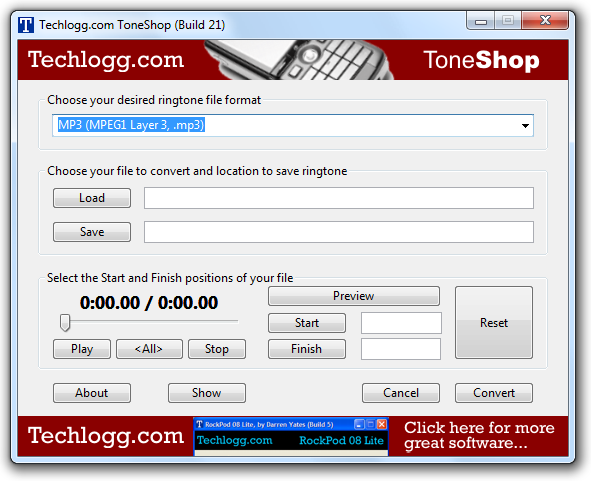Stop audio playback
The height and width of the screenshot is (481, 591).
point(217,349)
